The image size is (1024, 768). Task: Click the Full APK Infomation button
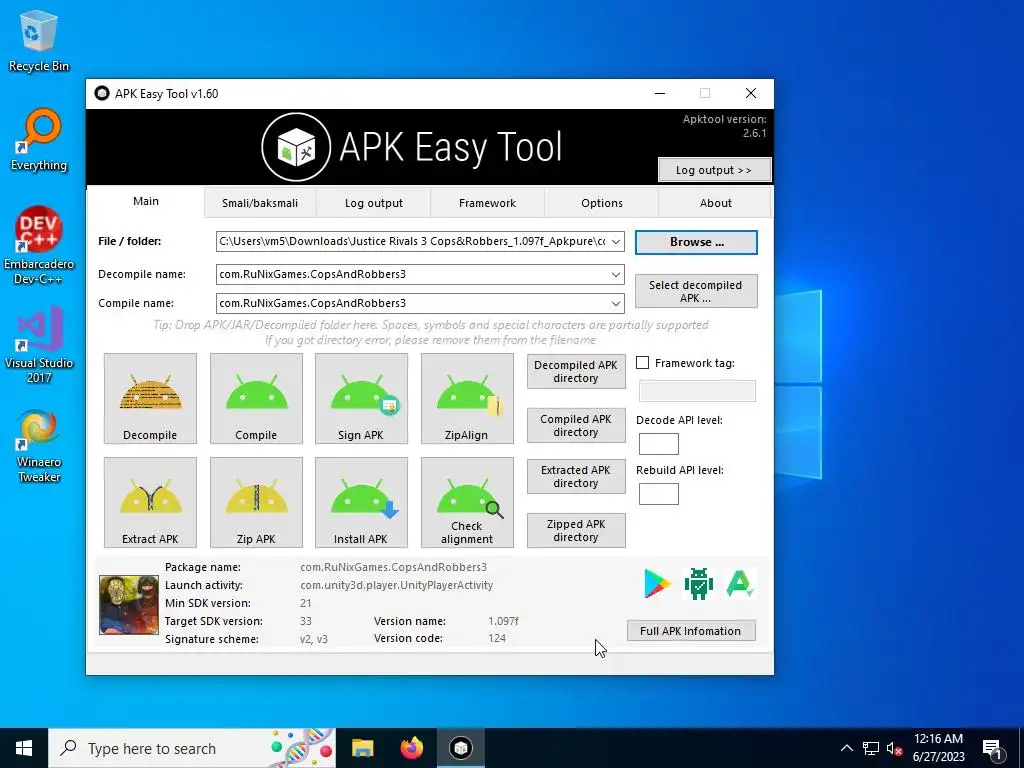691,631
